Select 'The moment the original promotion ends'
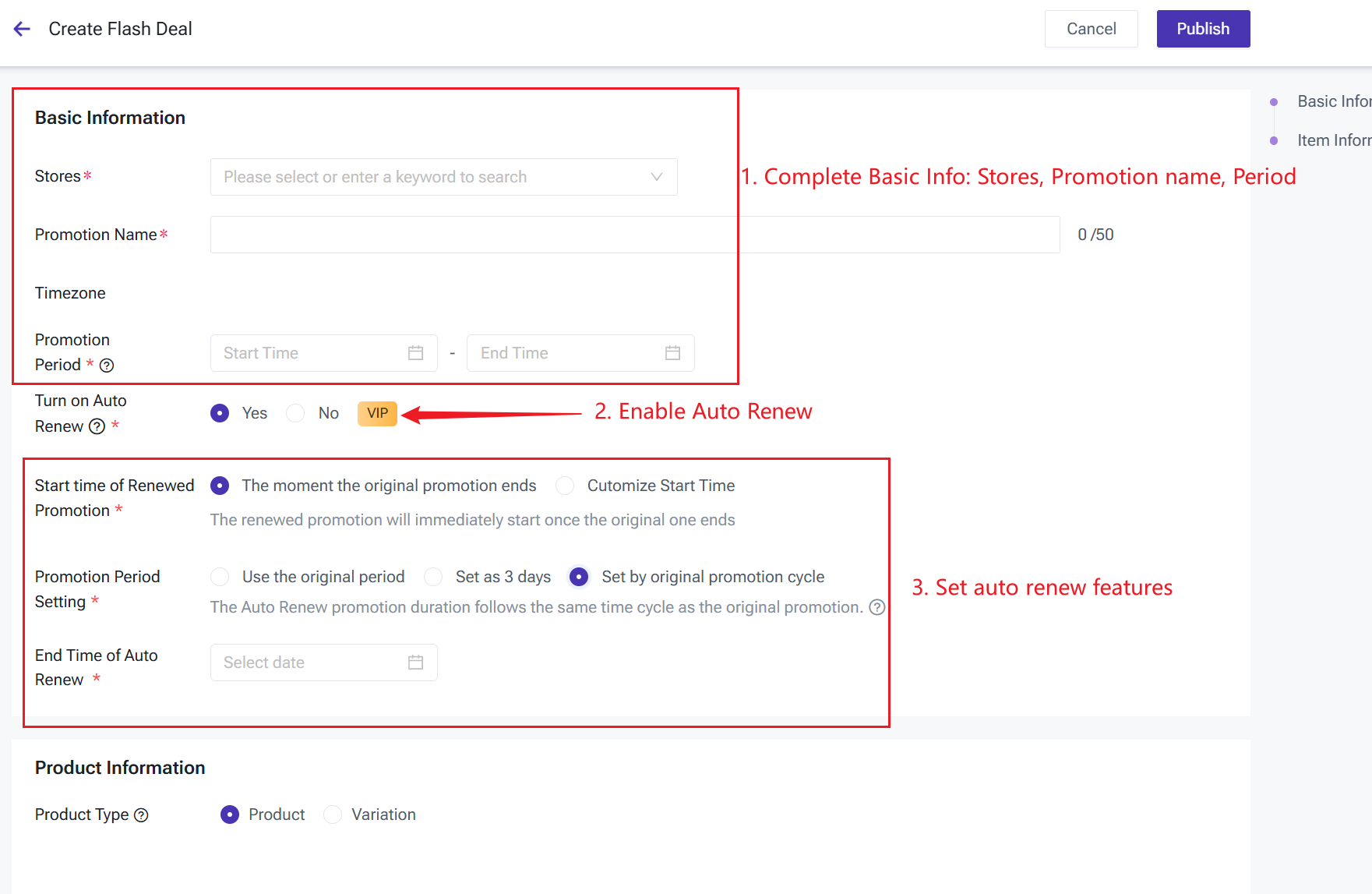 [220, 486]
